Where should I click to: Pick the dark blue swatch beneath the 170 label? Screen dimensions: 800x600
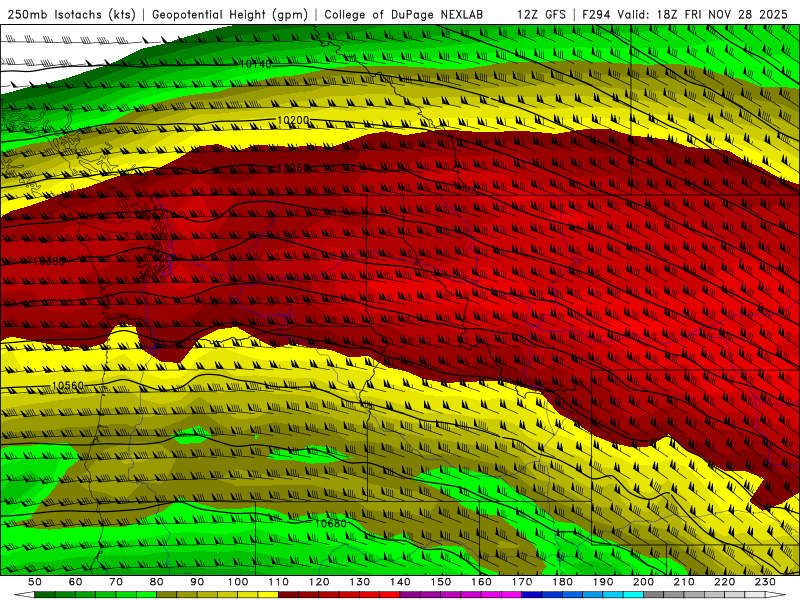pyautogui.click(x=532, y=595)
